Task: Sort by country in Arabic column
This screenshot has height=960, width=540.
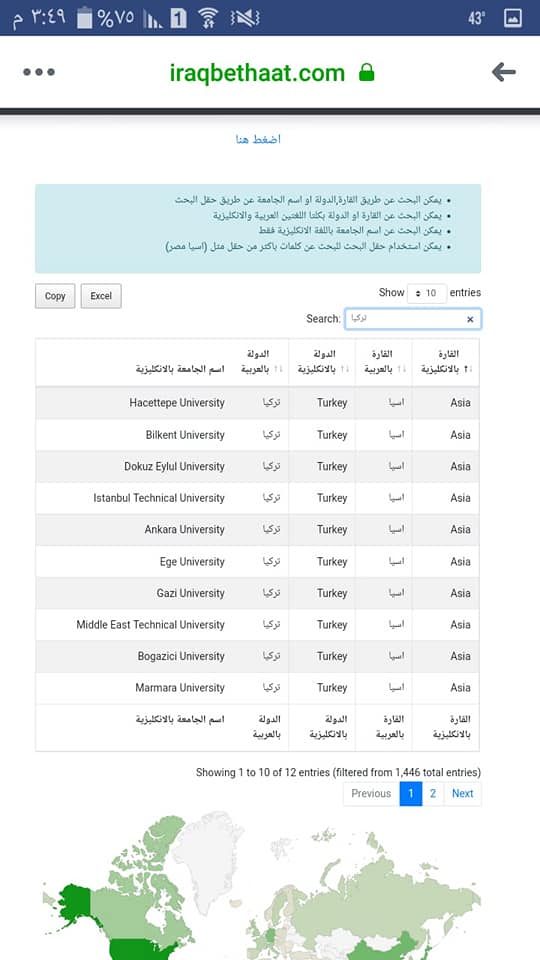Action: 258,362
